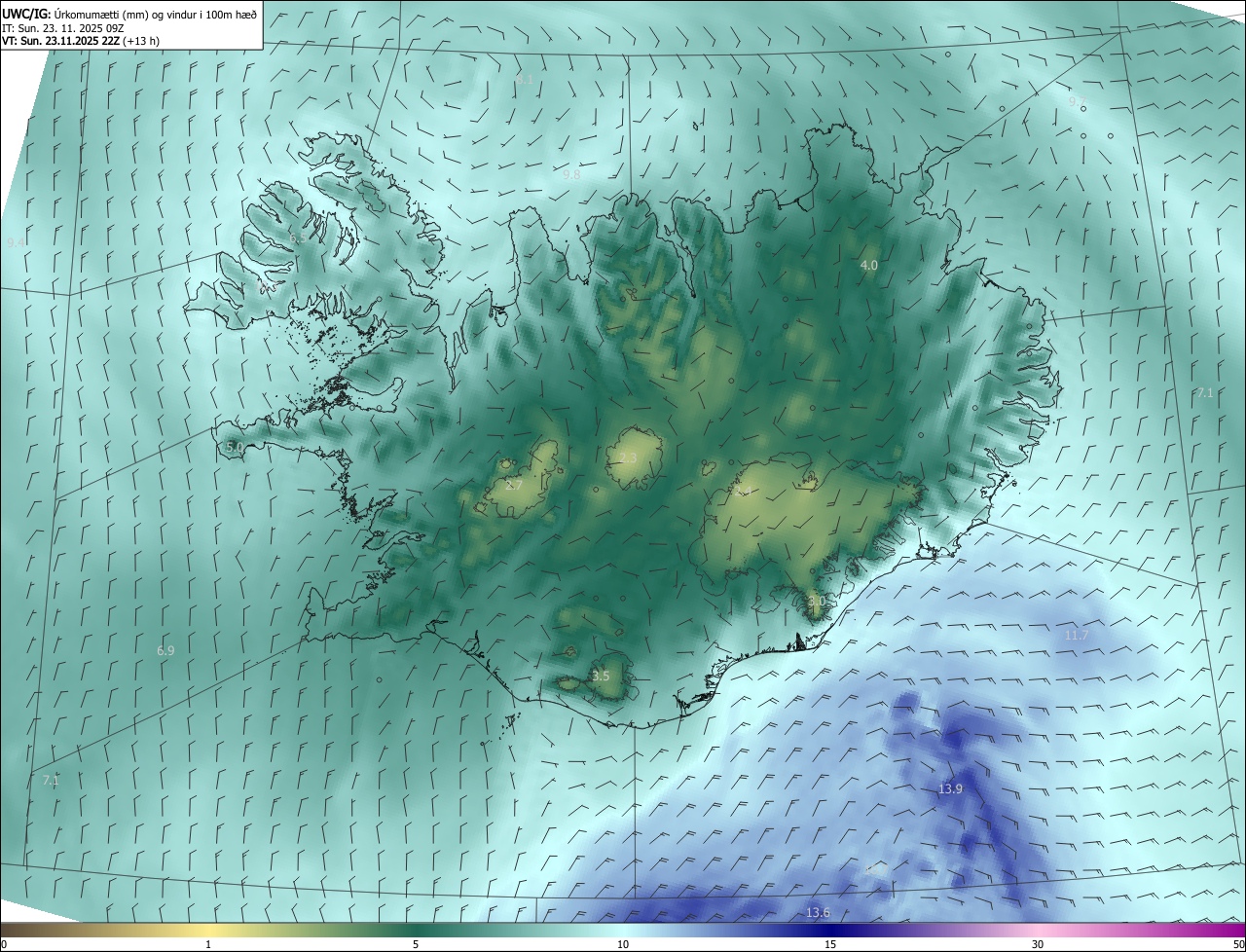The image size is (1246, 952).
Task: Click the 11.7 value label
Action: 1076,635
